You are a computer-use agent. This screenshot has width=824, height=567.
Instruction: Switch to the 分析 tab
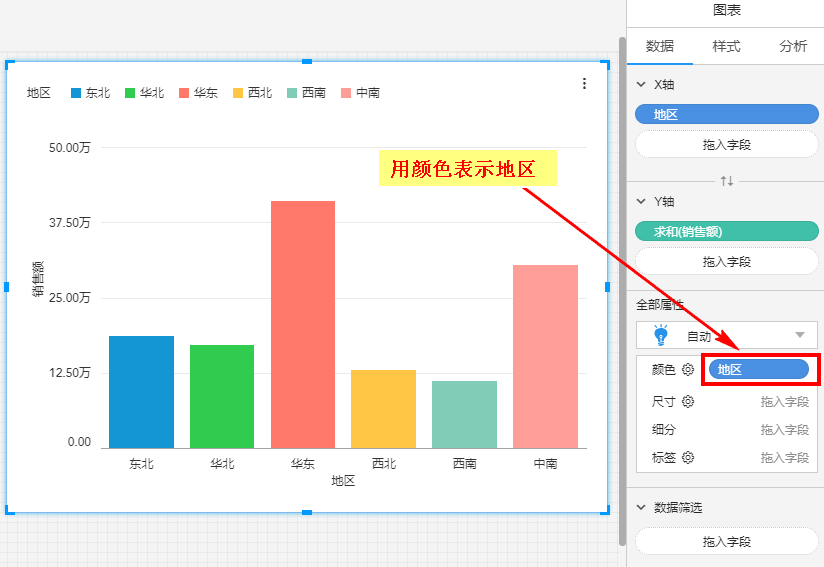792,46
